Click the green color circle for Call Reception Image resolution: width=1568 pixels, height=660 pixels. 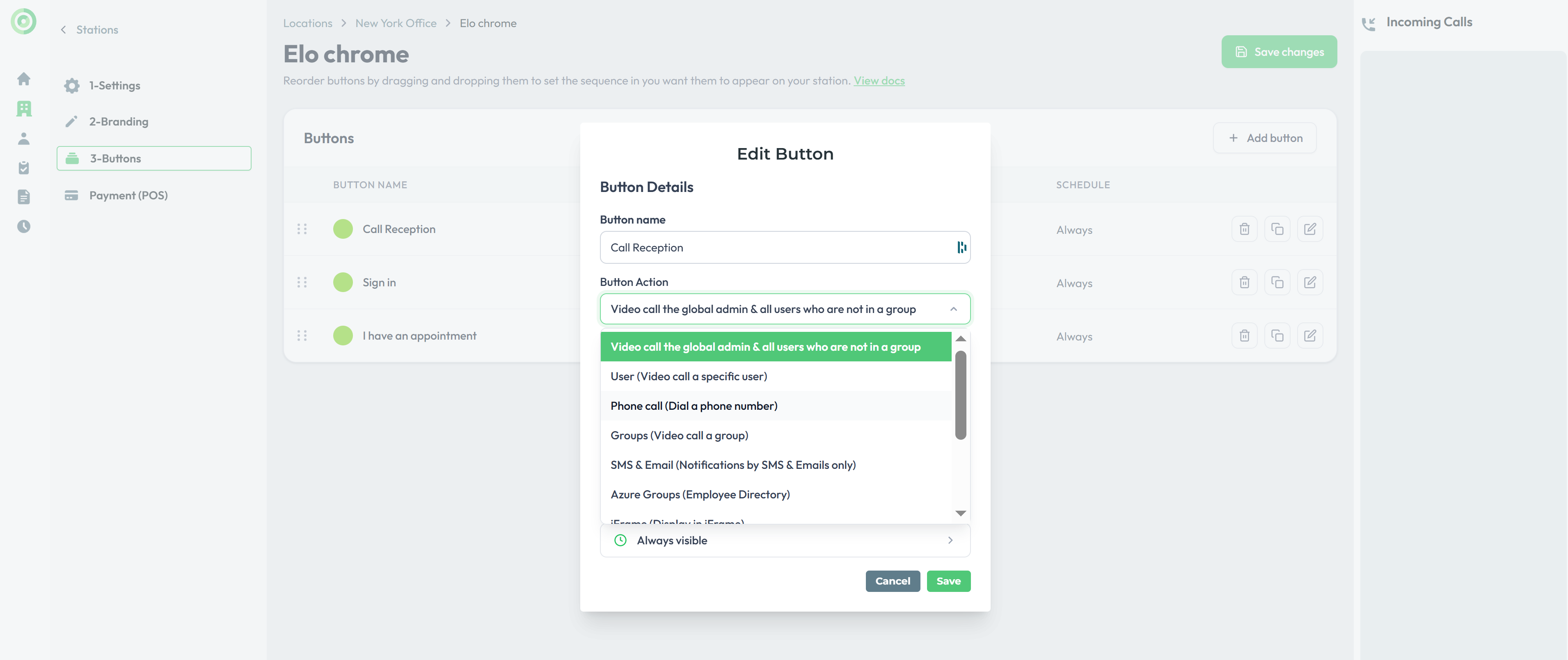[343, 229]
